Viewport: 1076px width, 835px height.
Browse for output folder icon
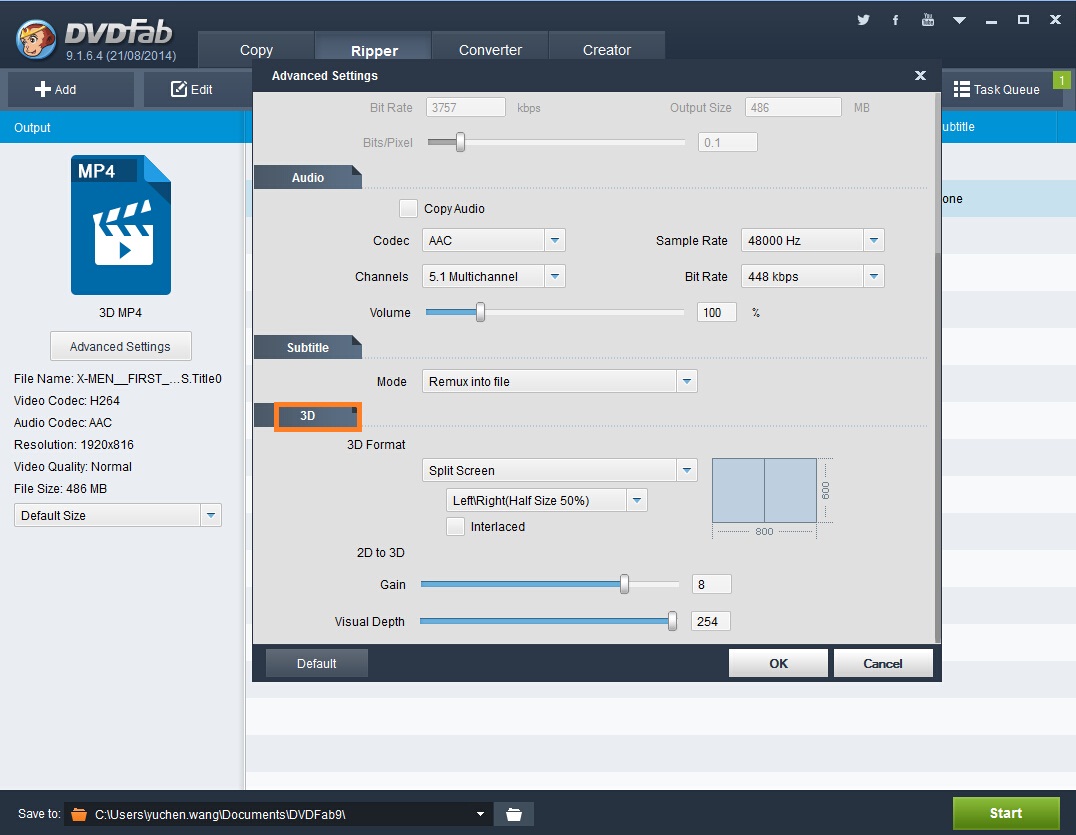pyautogui.click(x=514, y=814)
